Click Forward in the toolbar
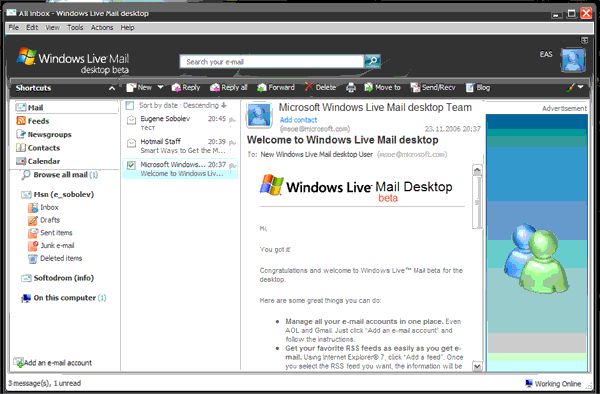 tap(276, 88)
